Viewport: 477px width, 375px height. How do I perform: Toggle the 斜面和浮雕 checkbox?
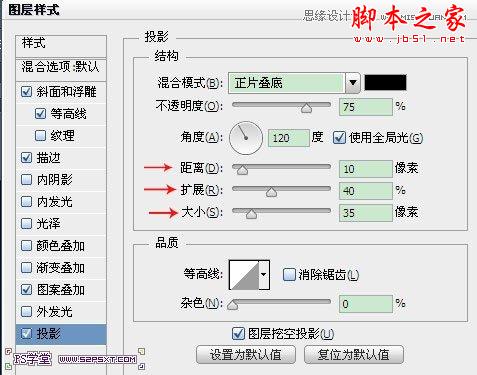pos(26,92)
